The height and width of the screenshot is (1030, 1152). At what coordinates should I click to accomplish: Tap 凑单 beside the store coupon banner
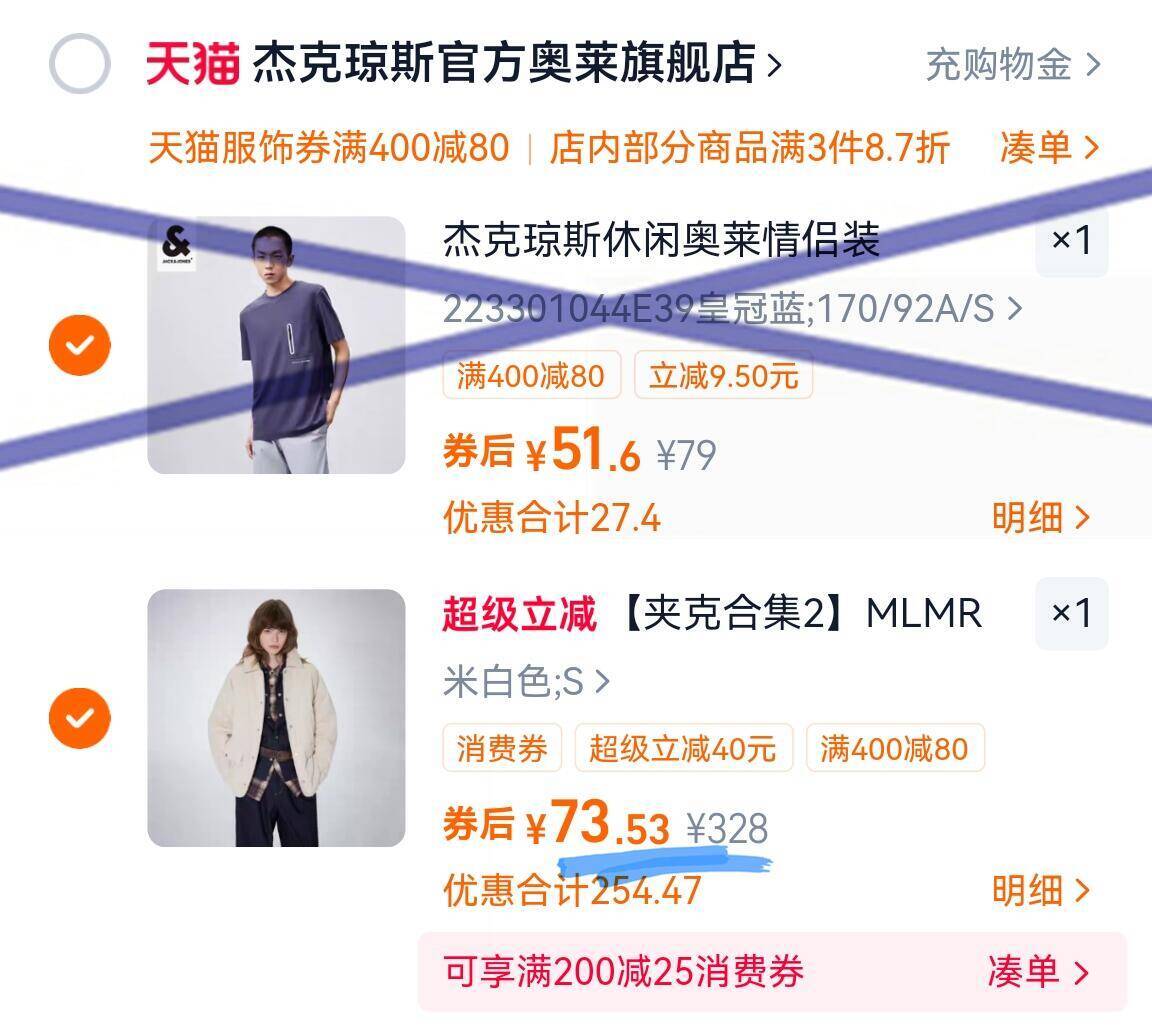pos(1049,148)
